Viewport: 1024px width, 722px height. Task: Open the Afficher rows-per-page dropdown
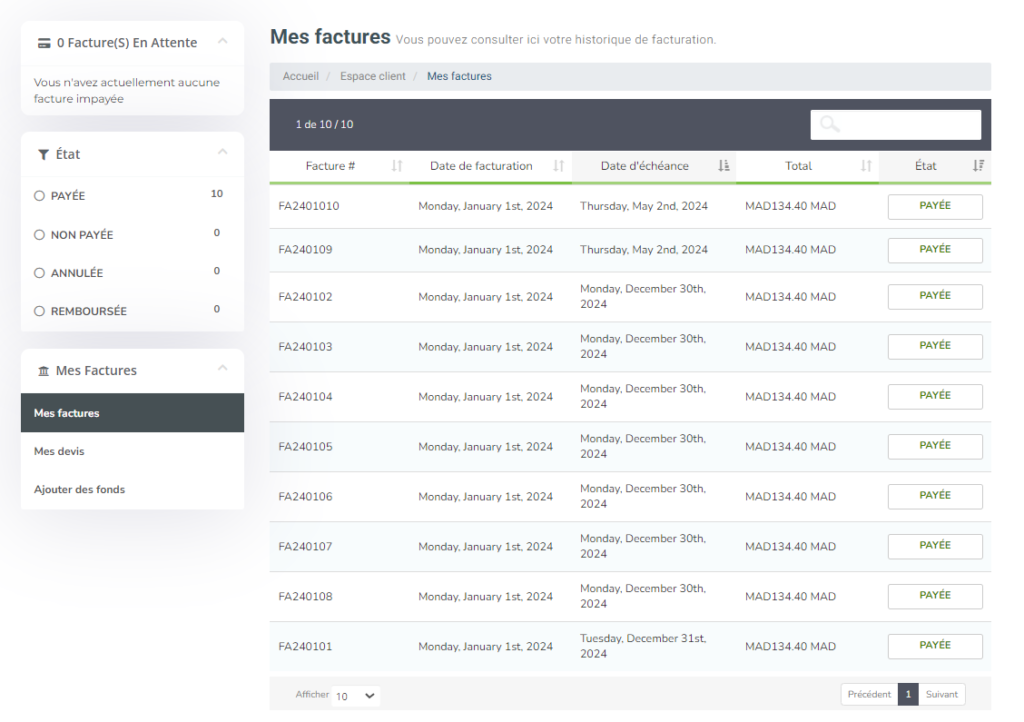(356, 696)
